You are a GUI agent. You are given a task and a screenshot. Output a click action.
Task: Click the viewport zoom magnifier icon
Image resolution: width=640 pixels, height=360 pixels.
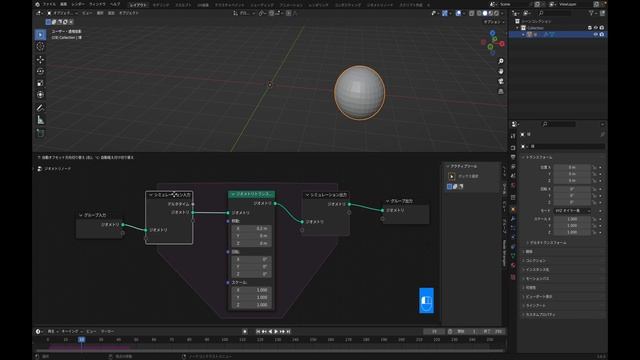(x=501, y=61)
